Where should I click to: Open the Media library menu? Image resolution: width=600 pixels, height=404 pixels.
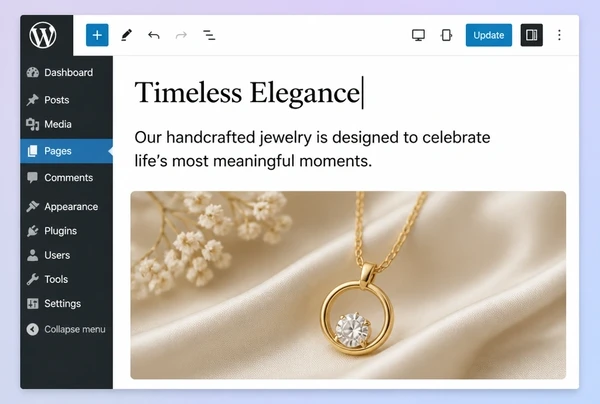[x=67, y=124]
